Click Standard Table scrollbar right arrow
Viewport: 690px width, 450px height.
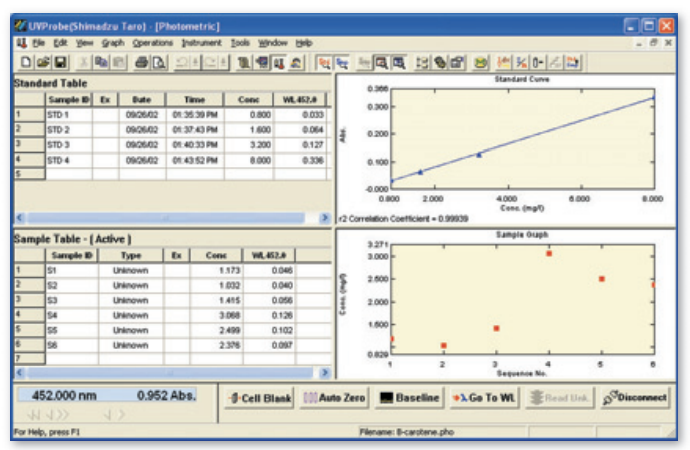325,217
